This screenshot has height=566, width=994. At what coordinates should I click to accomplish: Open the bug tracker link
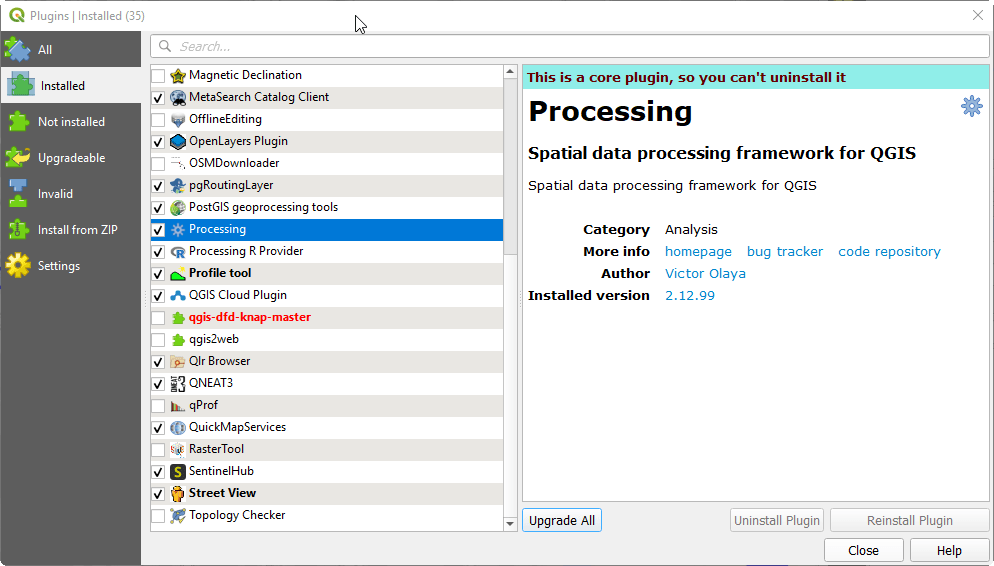point(785,252)
